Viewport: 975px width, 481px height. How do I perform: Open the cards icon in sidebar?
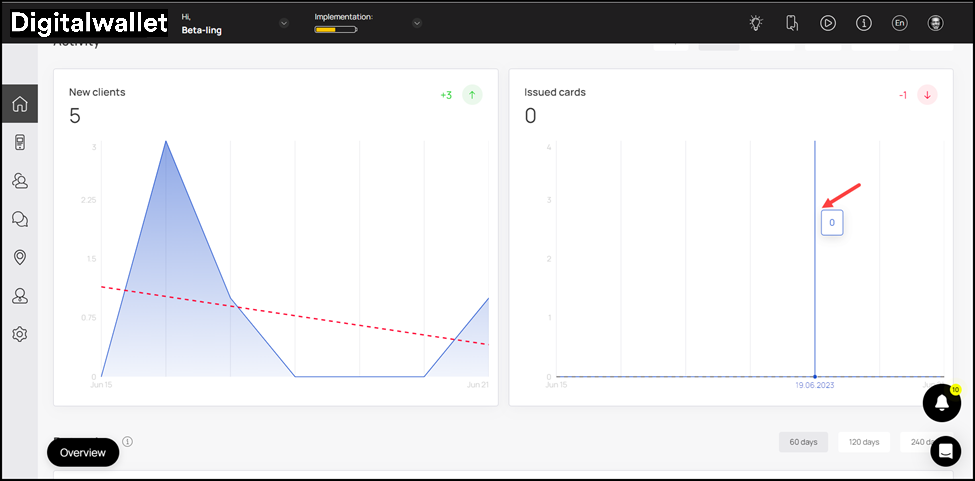coord(19,143)
